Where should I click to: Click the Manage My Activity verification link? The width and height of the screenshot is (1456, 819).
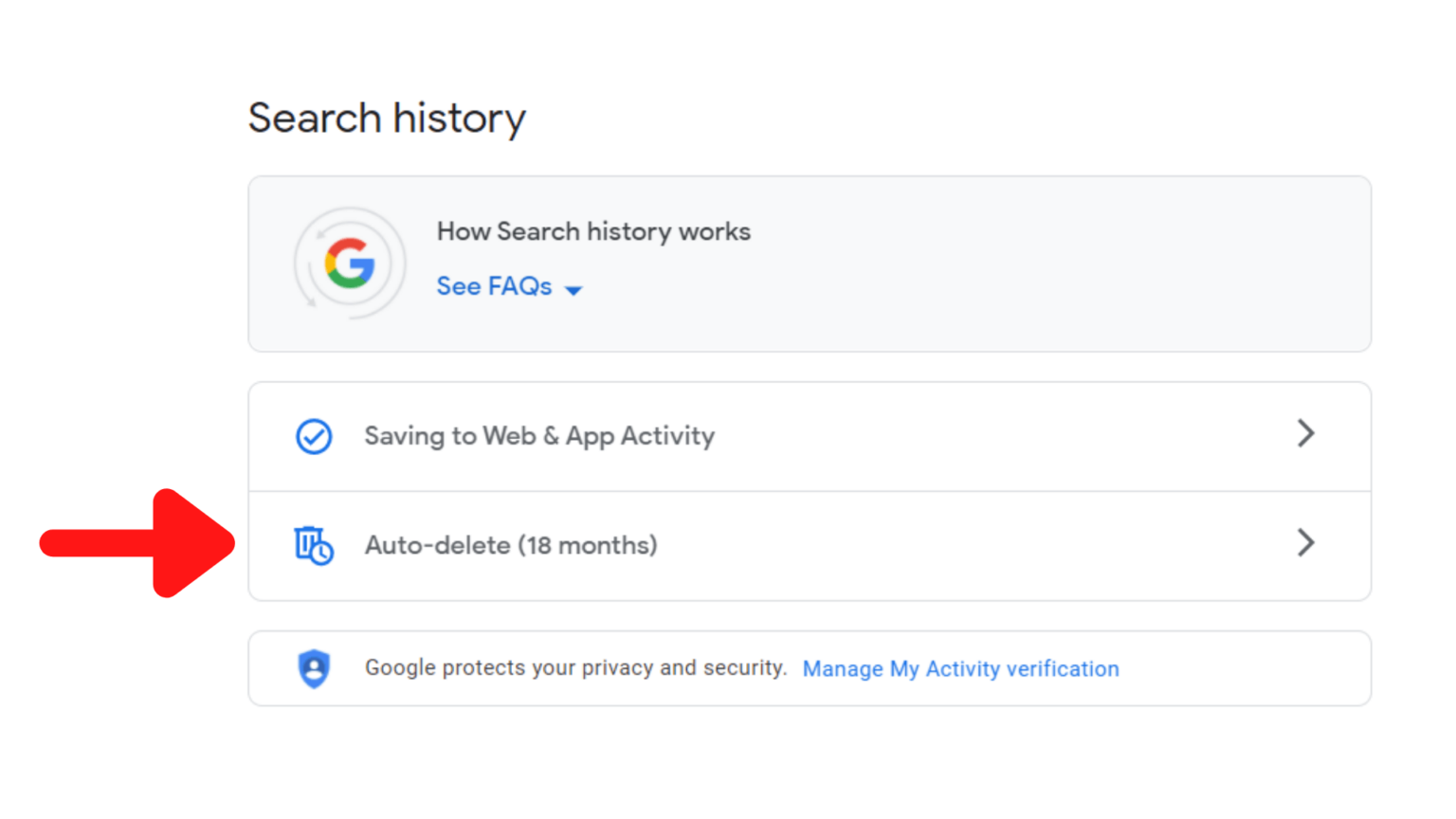pos(960,668)
